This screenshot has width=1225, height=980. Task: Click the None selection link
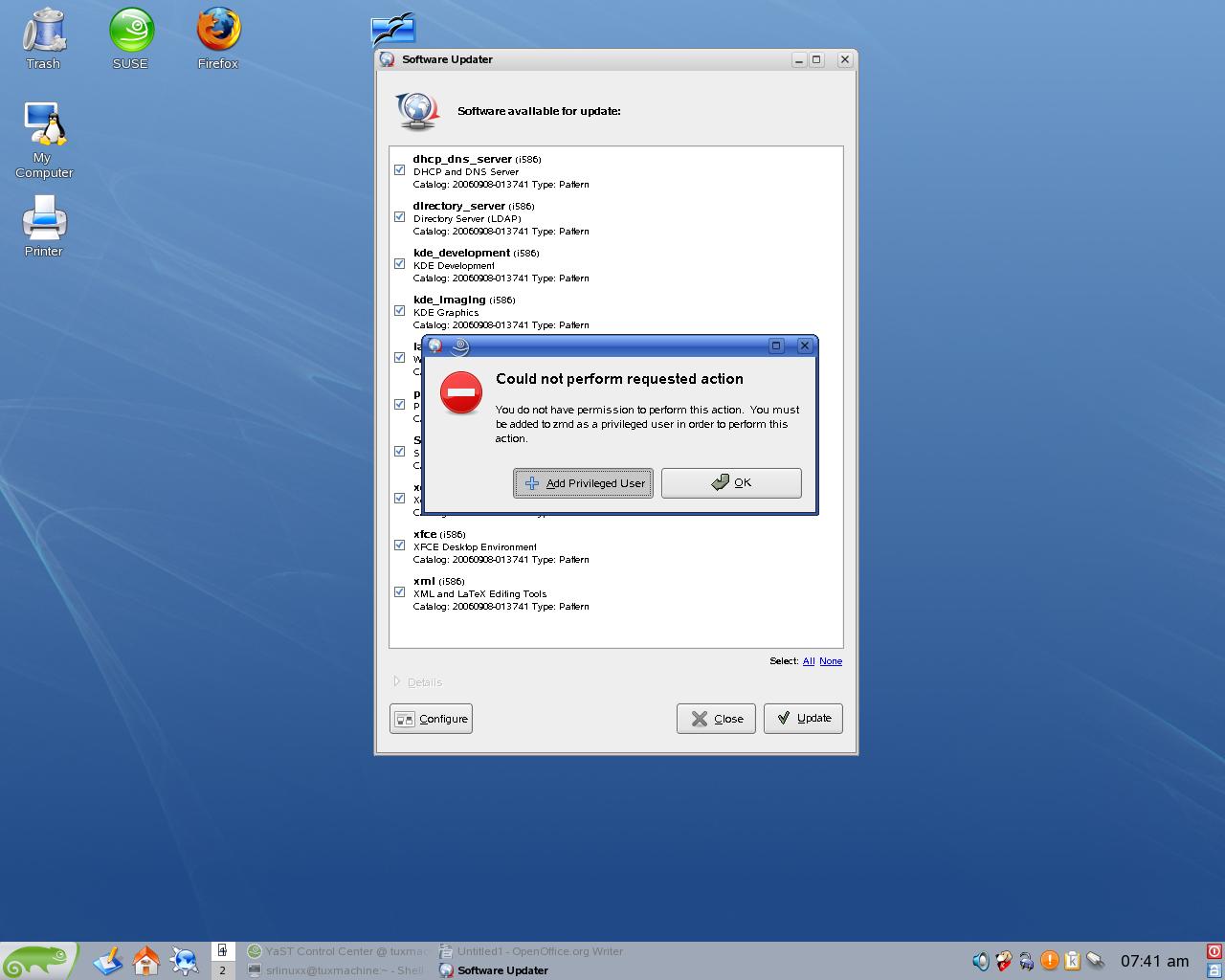click(x=831, y=661)
